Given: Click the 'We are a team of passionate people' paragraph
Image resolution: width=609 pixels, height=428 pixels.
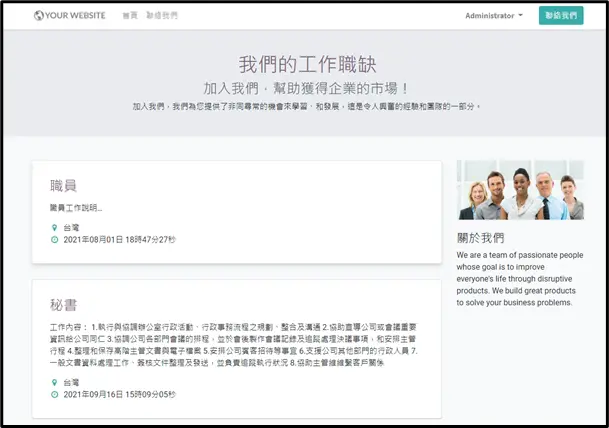Looking at the screenshot, I should click(520, 279).
